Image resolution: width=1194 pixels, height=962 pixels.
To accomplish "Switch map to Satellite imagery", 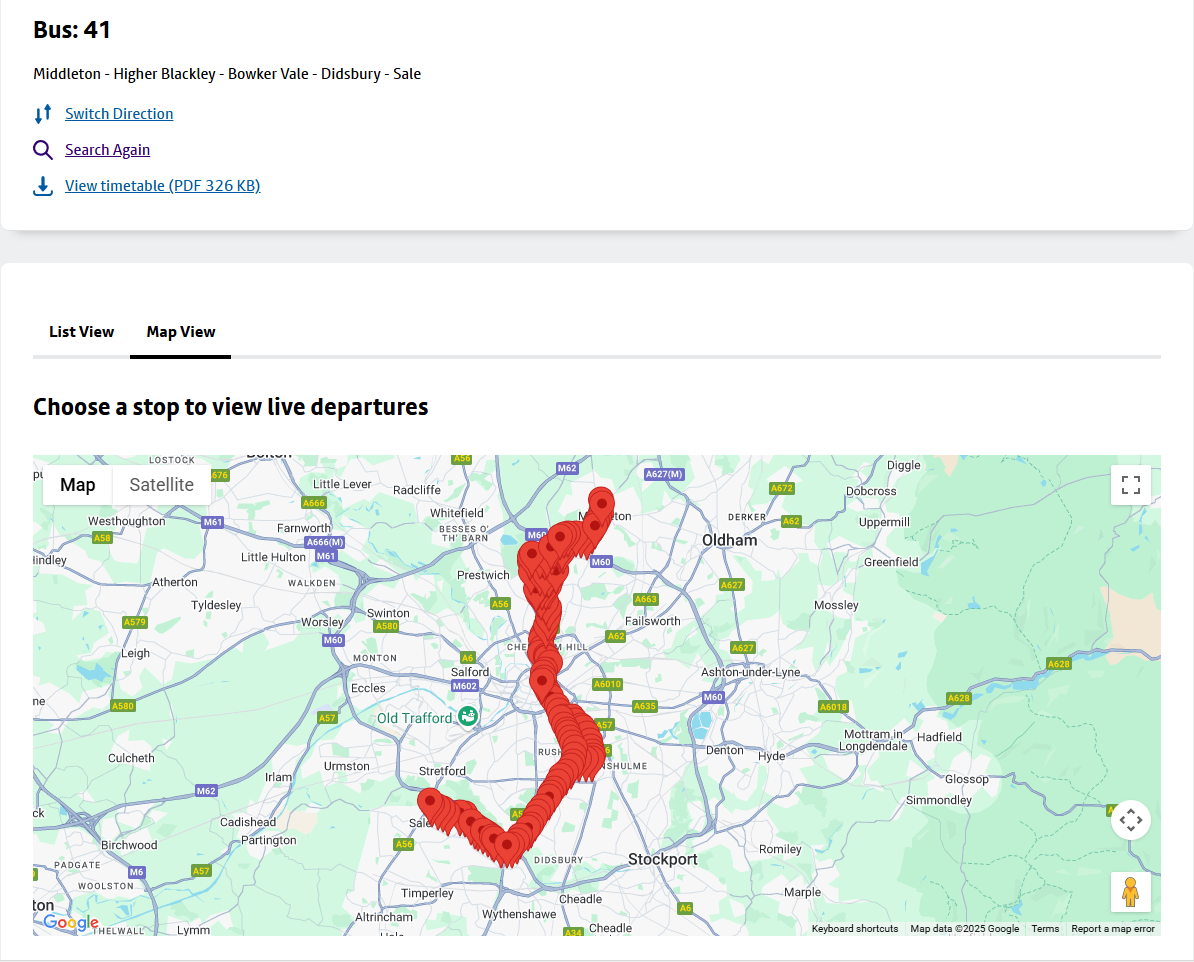I will 161,484.
